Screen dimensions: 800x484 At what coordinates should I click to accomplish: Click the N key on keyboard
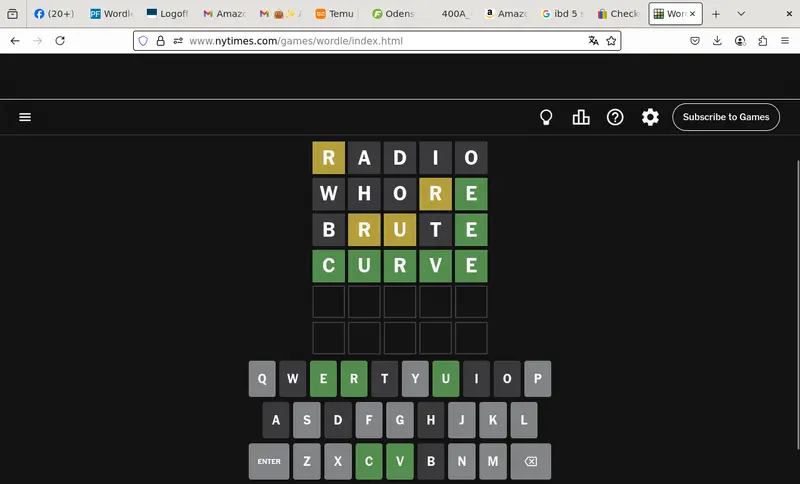462,461
